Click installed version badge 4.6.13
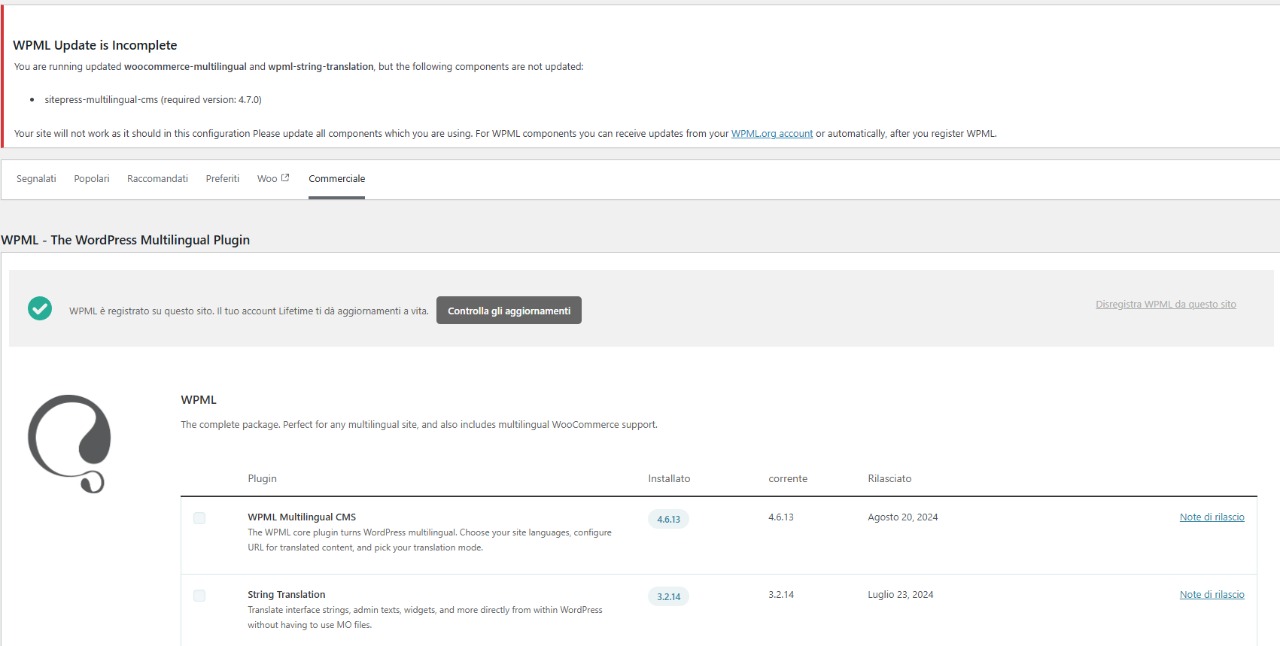This screenshot has height=646, width=1280. click(668, 519)
